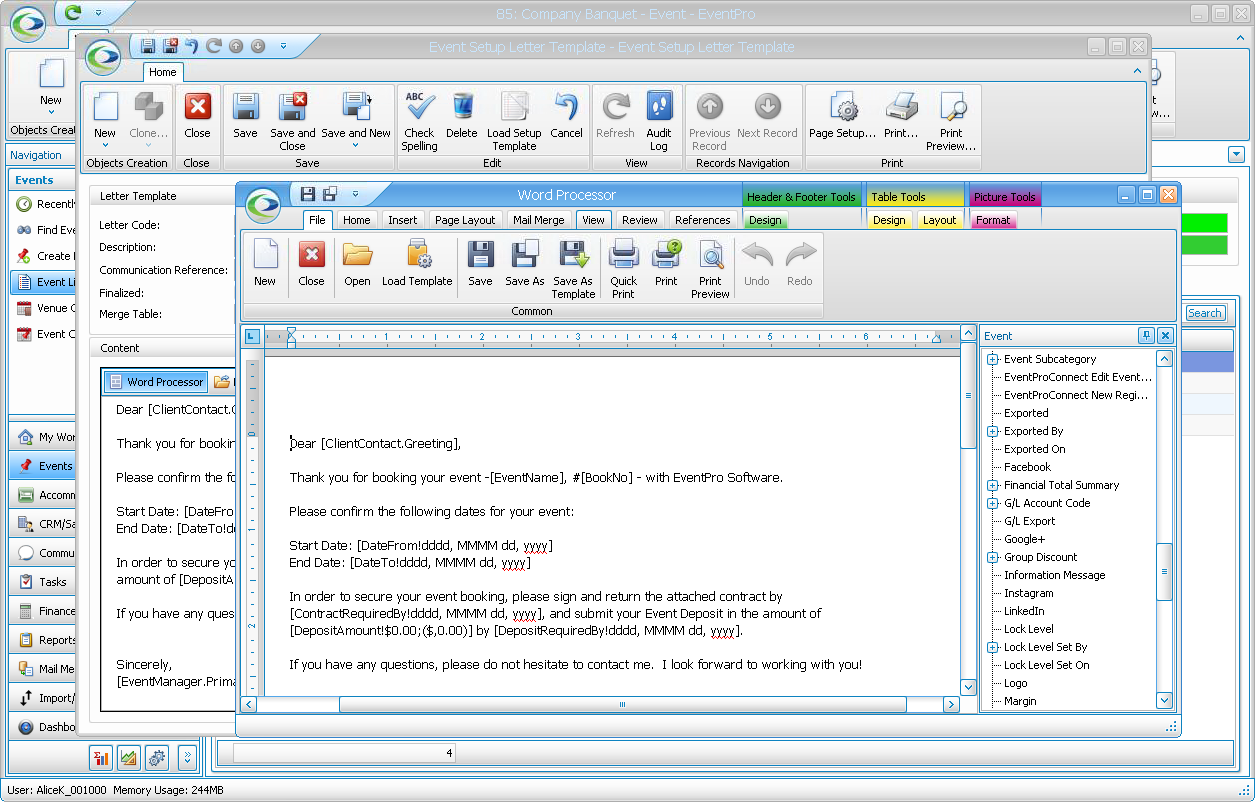Open the New dropdown in Letter Template ribbon
1255x802 pixels.
click(x=105, y=146)
